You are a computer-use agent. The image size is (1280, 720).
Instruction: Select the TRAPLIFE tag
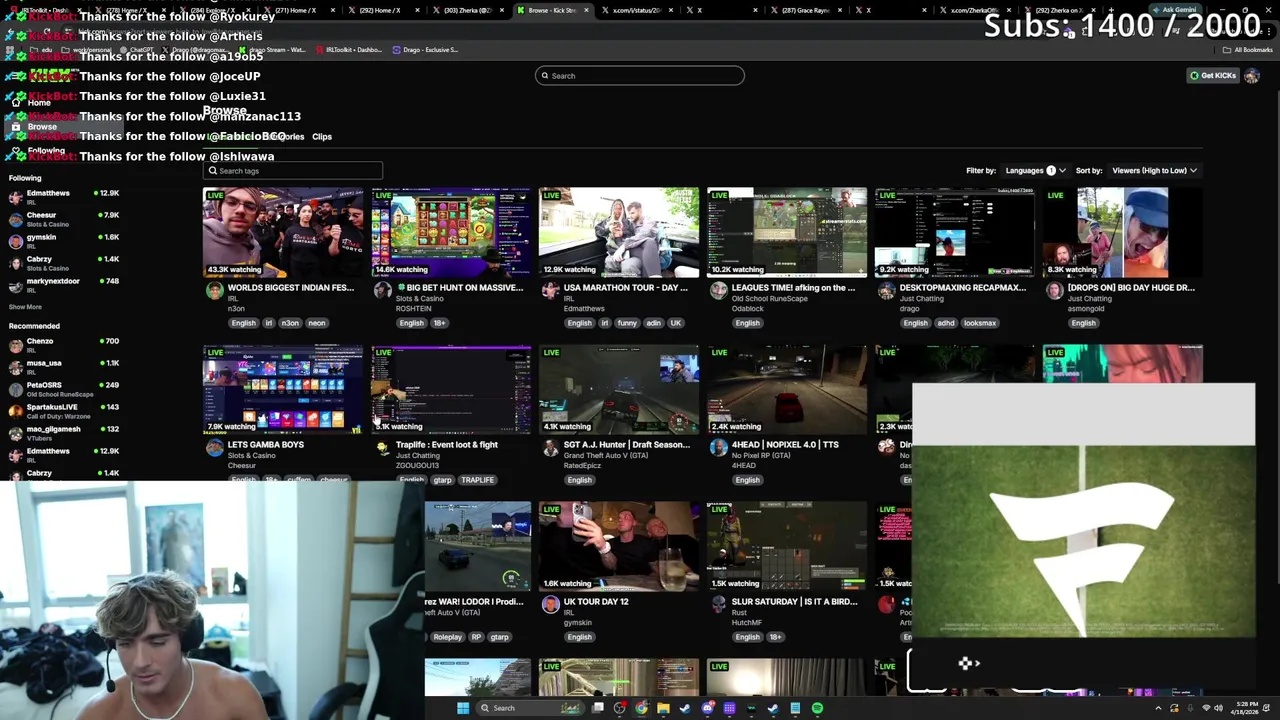[x=477, y=480]
